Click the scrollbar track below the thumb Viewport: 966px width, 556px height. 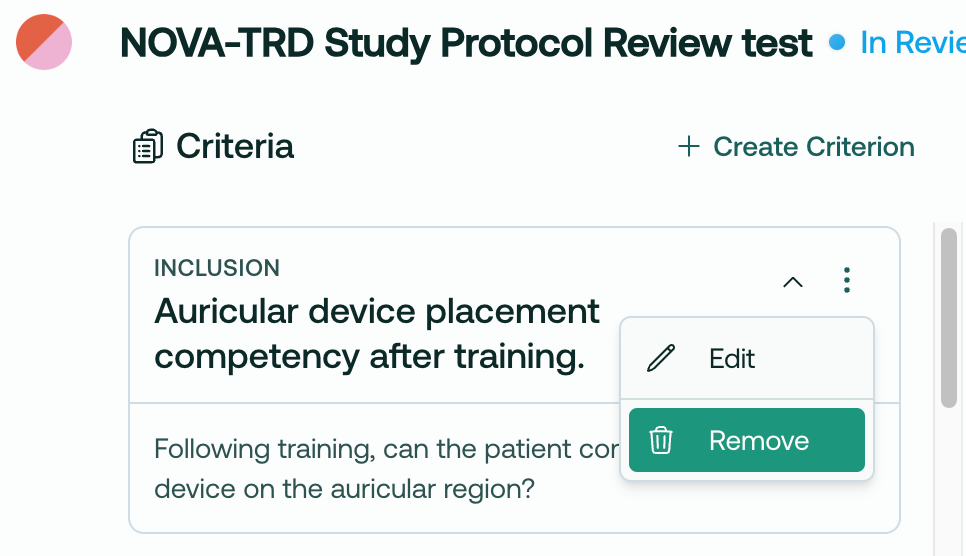(949, 481)
